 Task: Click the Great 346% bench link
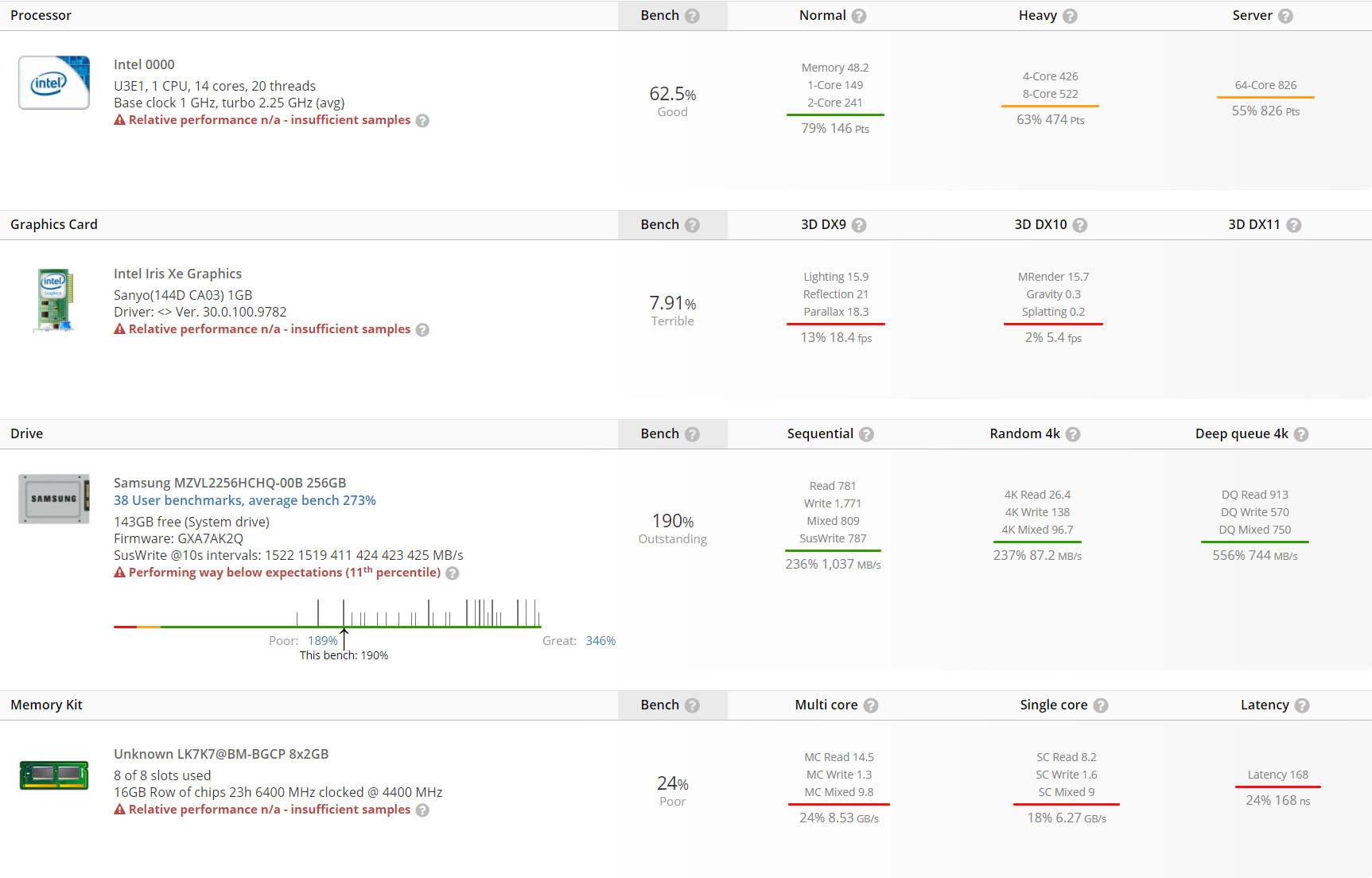[600, 641]
